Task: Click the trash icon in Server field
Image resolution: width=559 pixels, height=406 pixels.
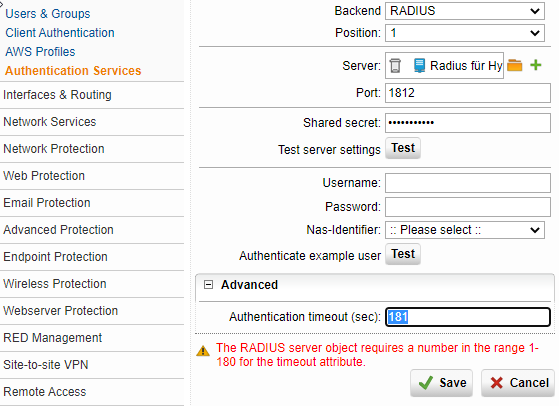Action: tap(395, 66)
